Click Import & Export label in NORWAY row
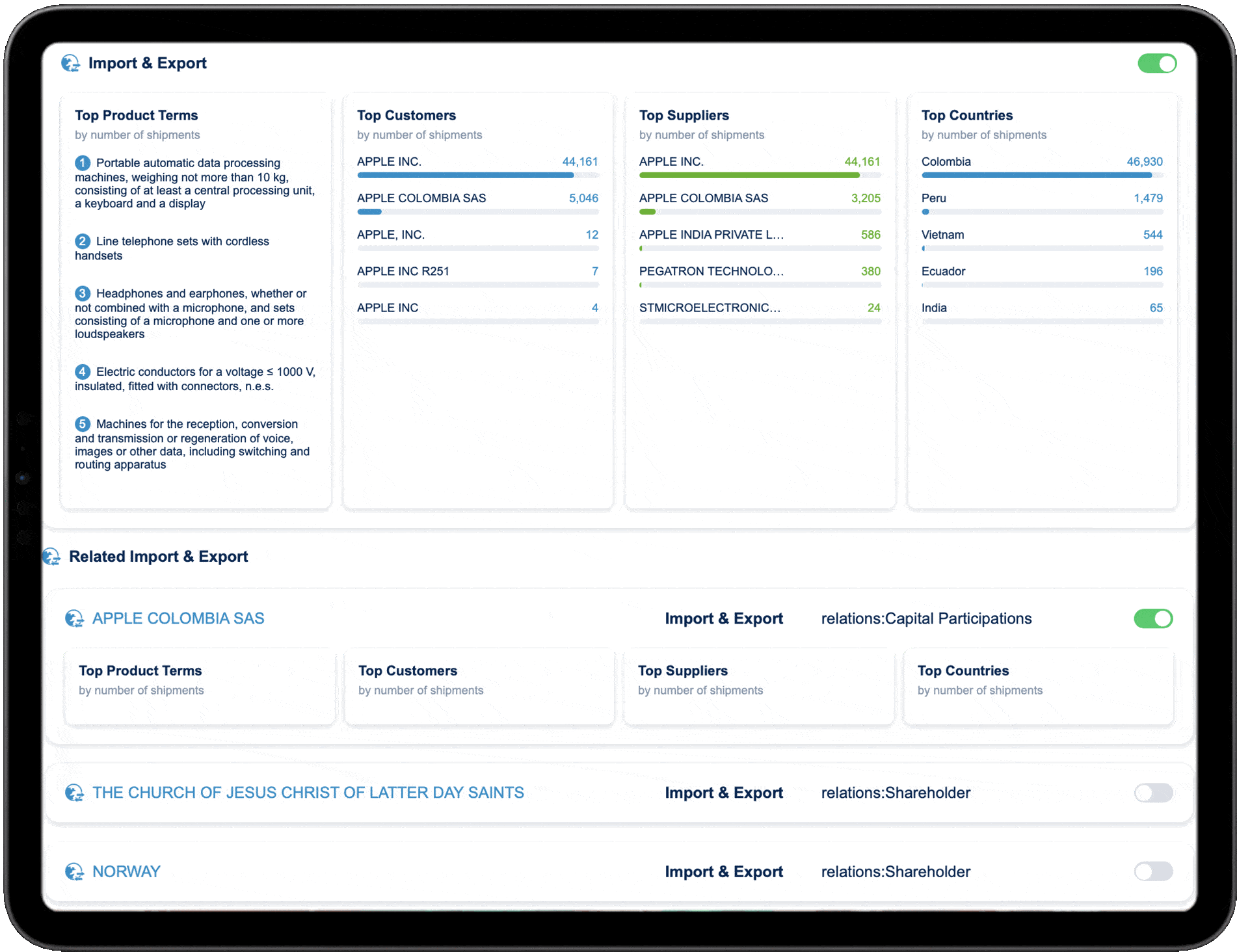 pos(724,871)
